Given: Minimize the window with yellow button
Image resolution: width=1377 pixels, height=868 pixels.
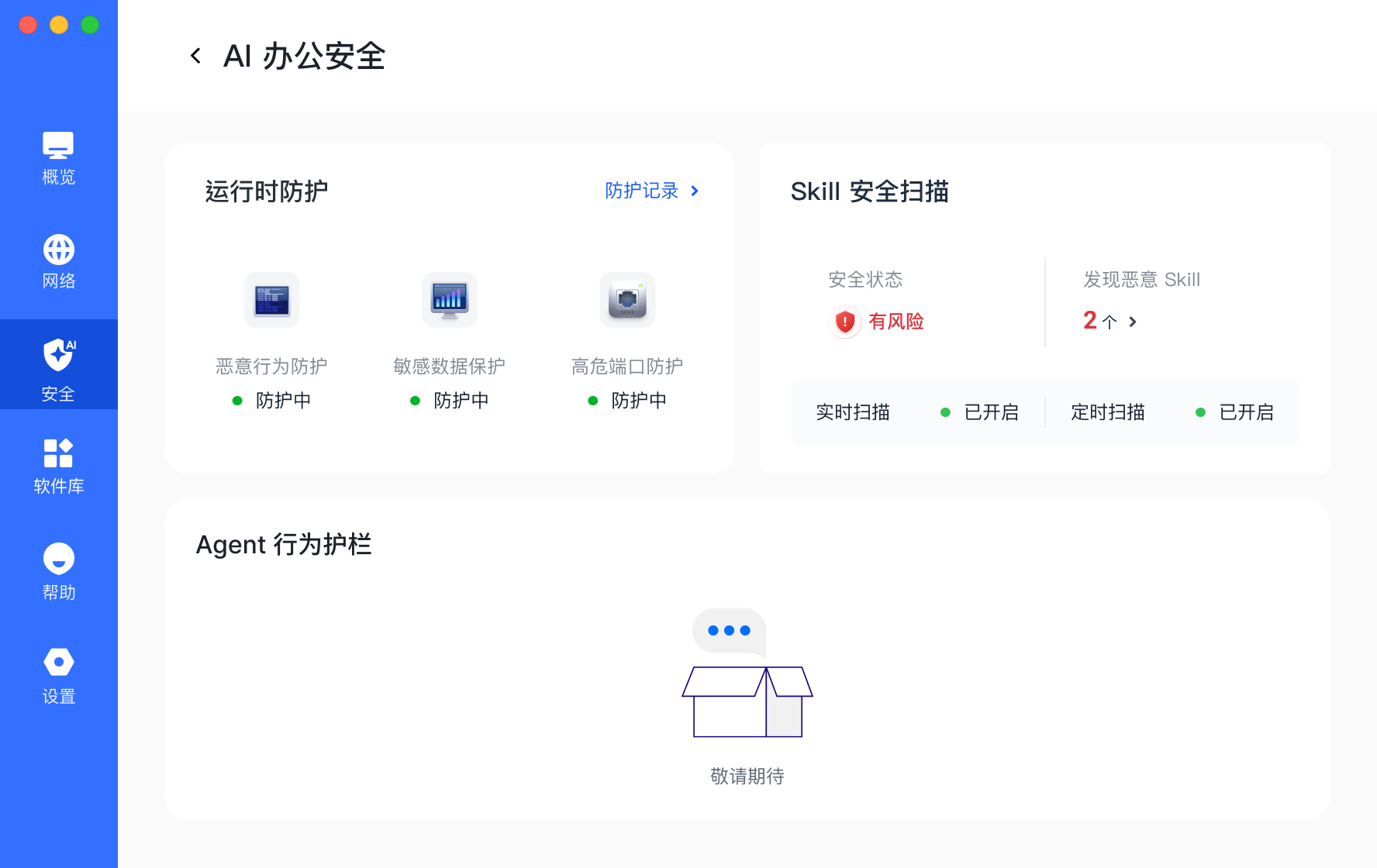Looking at the screenshot, I should 59,25.
